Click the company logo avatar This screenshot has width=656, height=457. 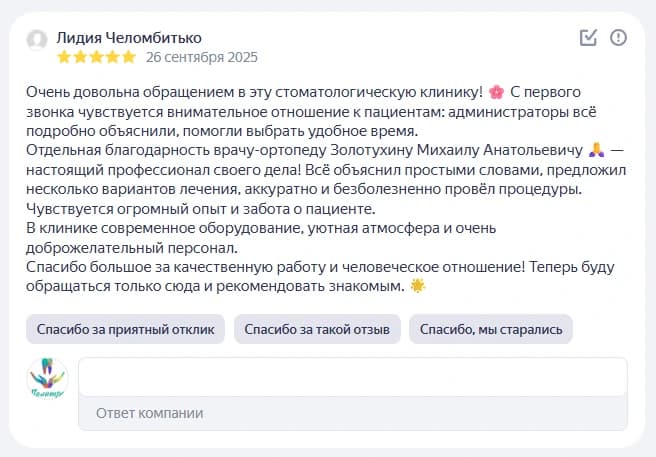[x=46, y=380]
